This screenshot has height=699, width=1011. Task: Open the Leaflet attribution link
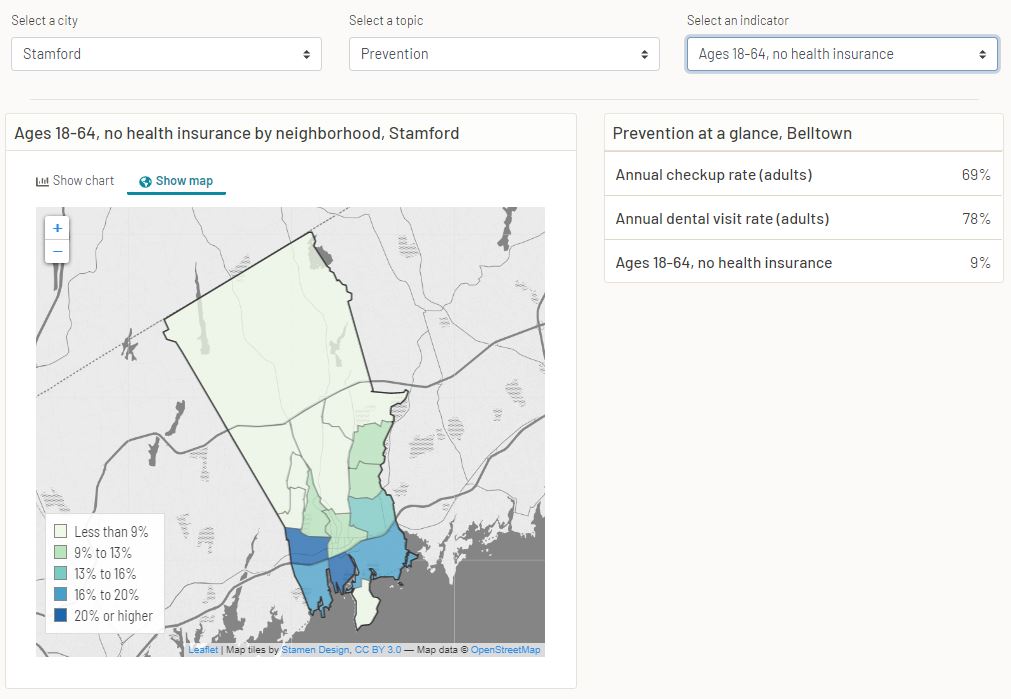[203, 650]
